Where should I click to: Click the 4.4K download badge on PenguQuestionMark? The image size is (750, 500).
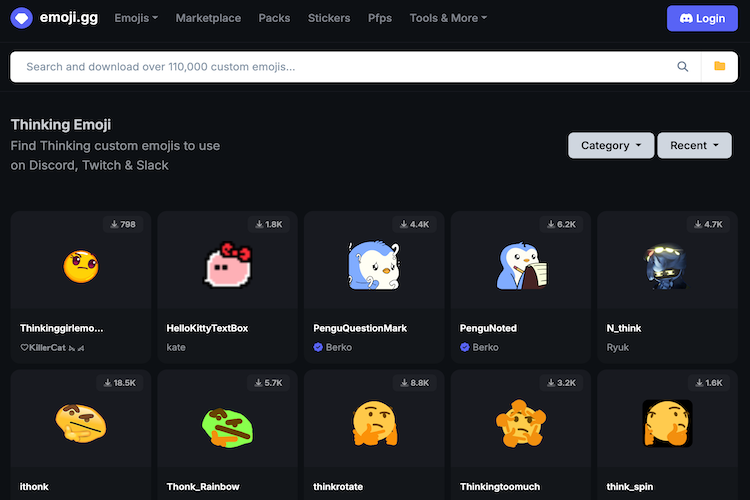415,224
